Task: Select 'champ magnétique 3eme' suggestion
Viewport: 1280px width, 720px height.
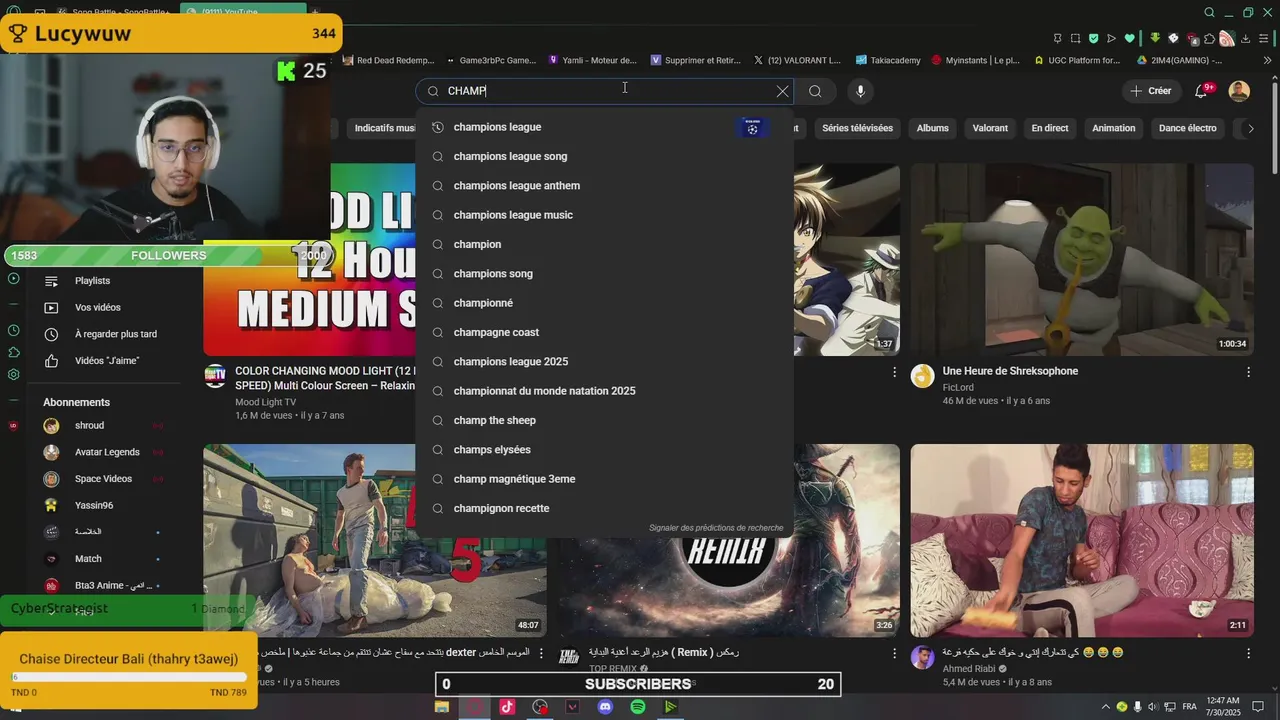Action: pos(604,479)
